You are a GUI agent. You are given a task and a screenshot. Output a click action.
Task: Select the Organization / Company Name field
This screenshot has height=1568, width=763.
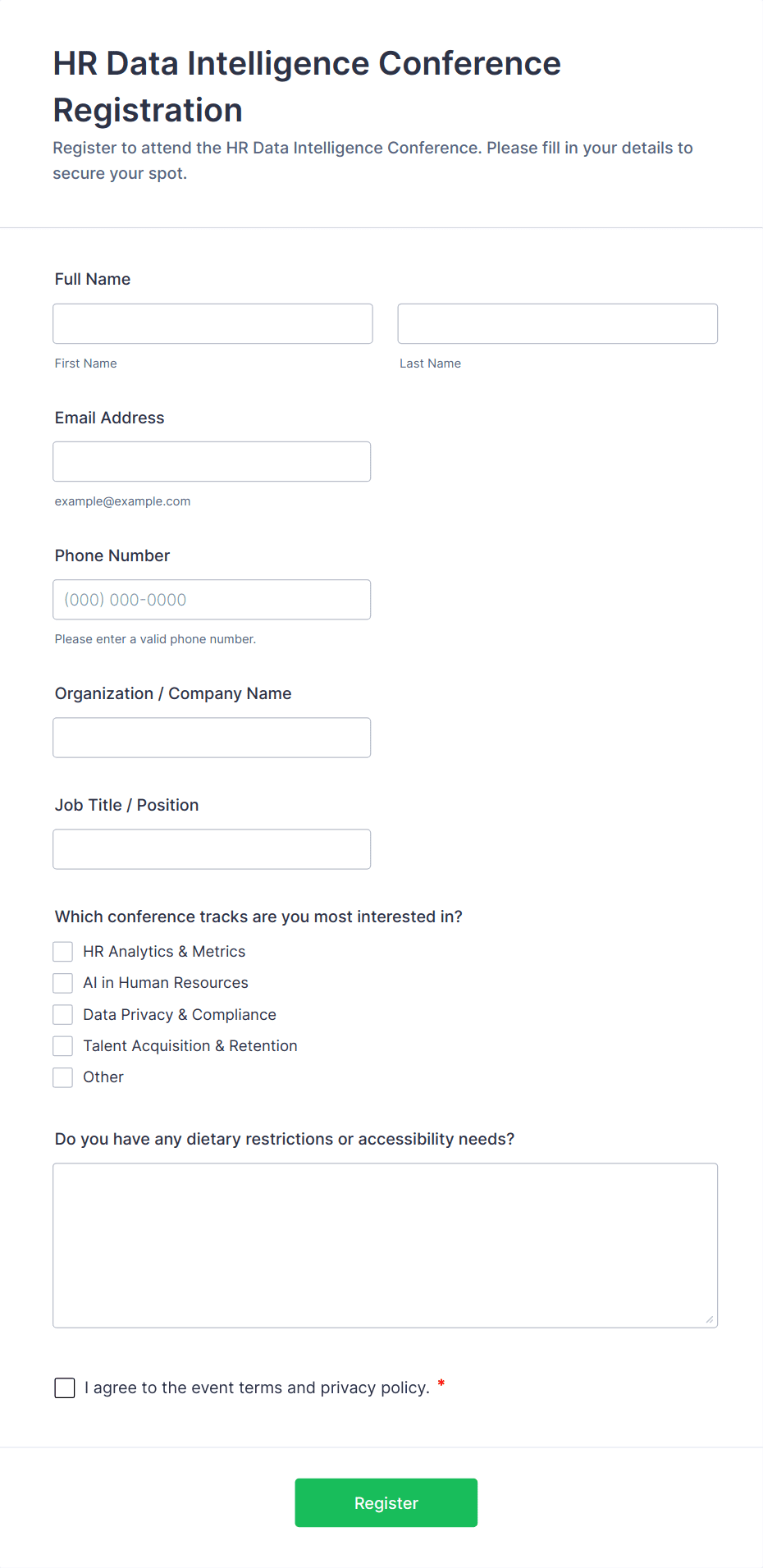point(212,737)
